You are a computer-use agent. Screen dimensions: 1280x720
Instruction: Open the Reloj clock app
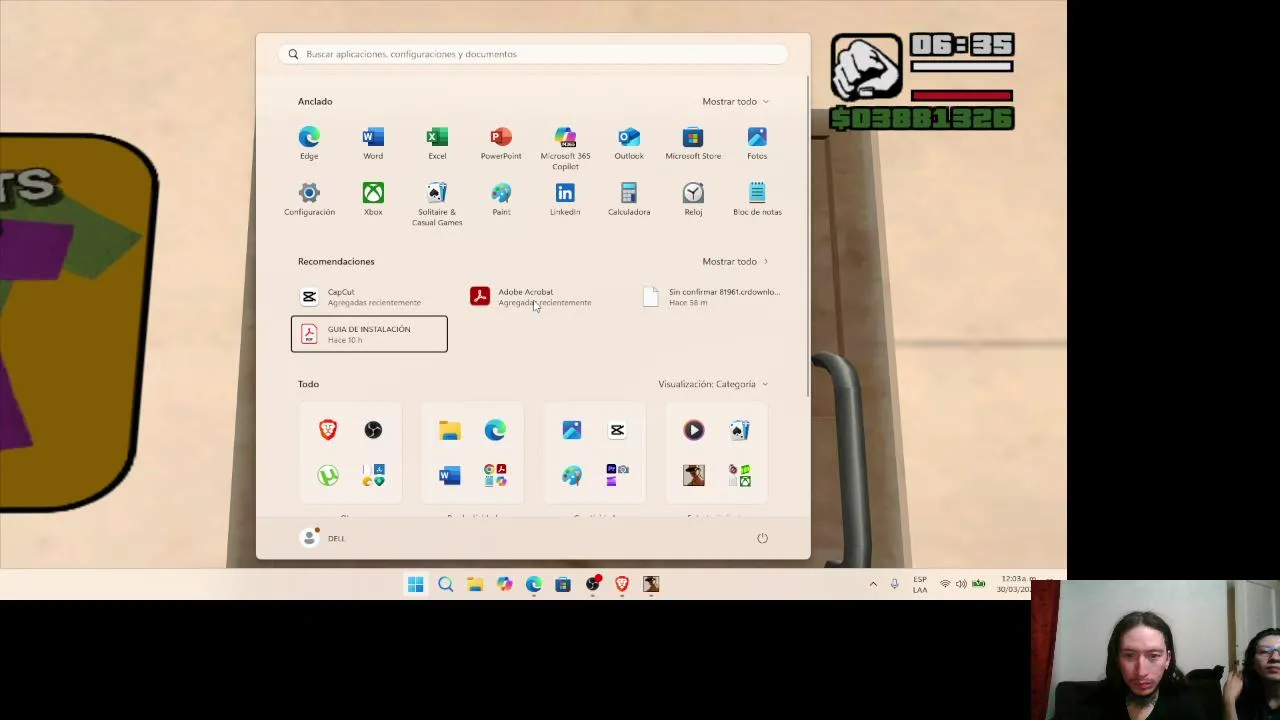693,199
